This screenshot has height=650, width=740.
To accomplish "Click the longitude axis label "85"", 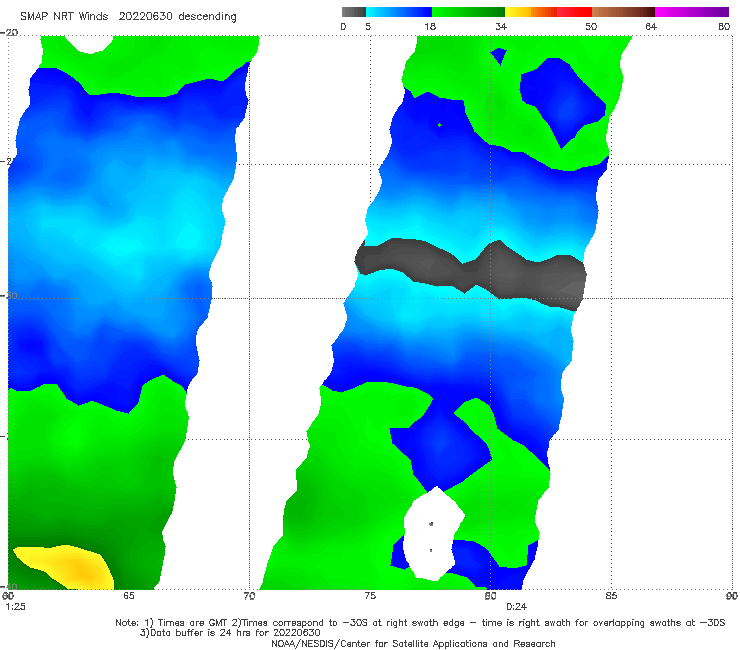I will click(x=611, y=596).
